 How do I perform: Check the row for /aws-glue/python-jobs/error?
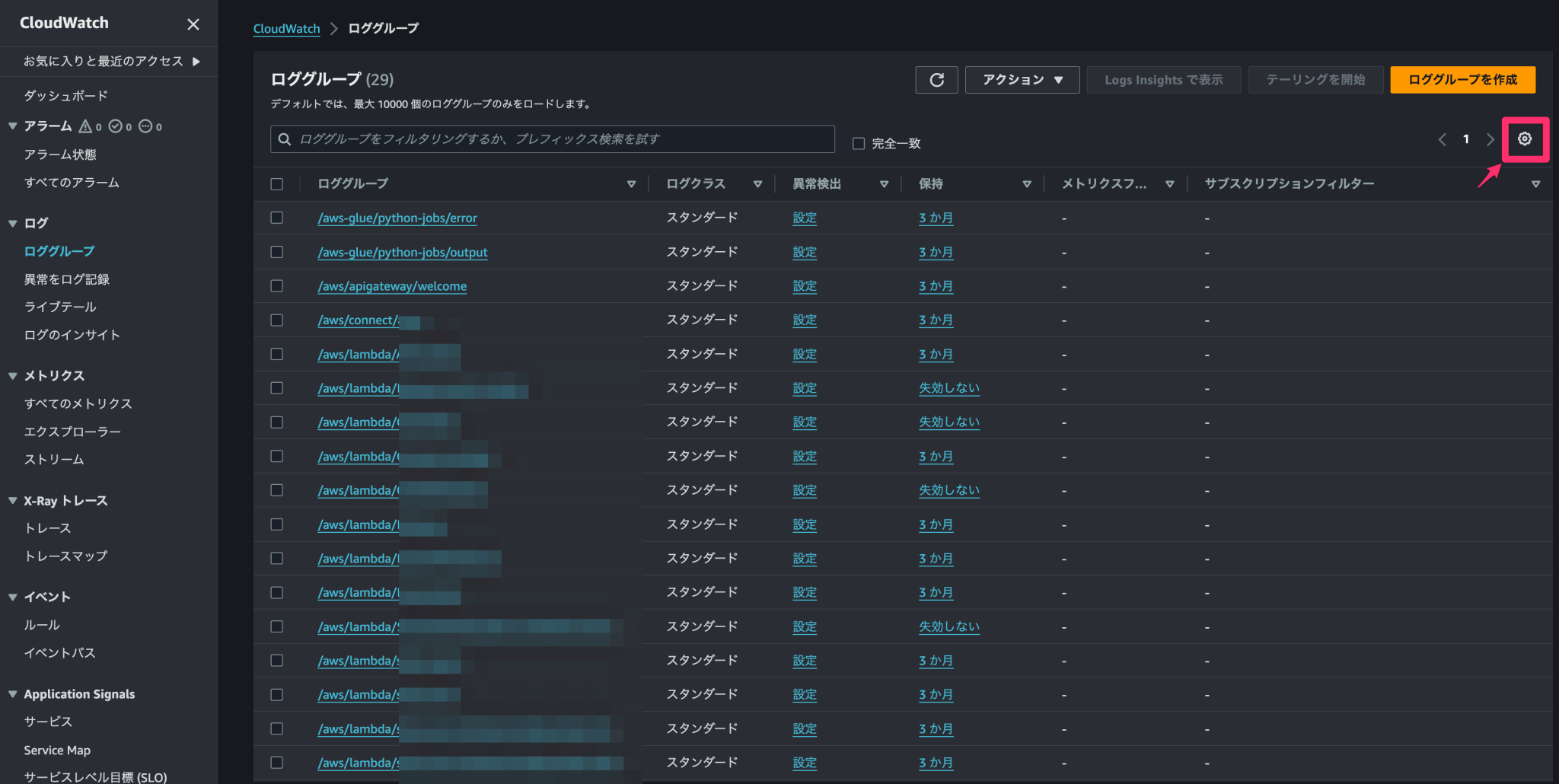tap(276, 218)
